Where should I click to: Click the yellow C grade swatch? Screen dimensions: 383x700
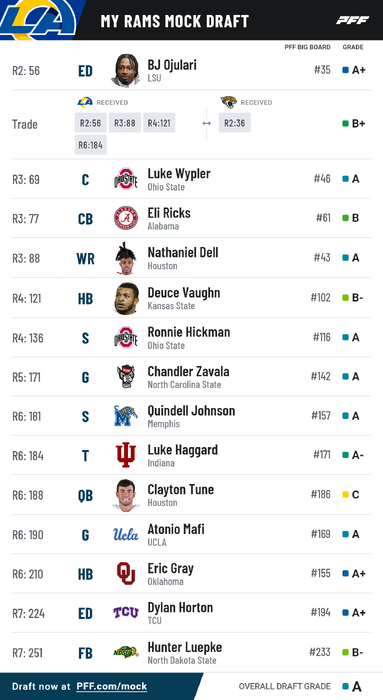[x=345, y=495]
